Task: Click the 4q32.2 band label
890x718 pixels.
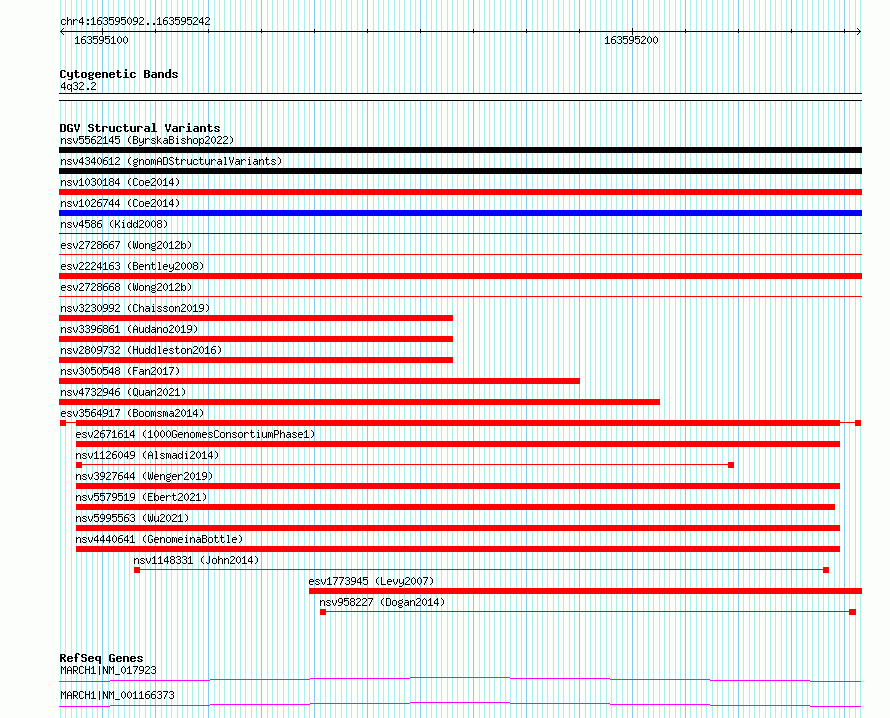Action: (x=78, y=86)
